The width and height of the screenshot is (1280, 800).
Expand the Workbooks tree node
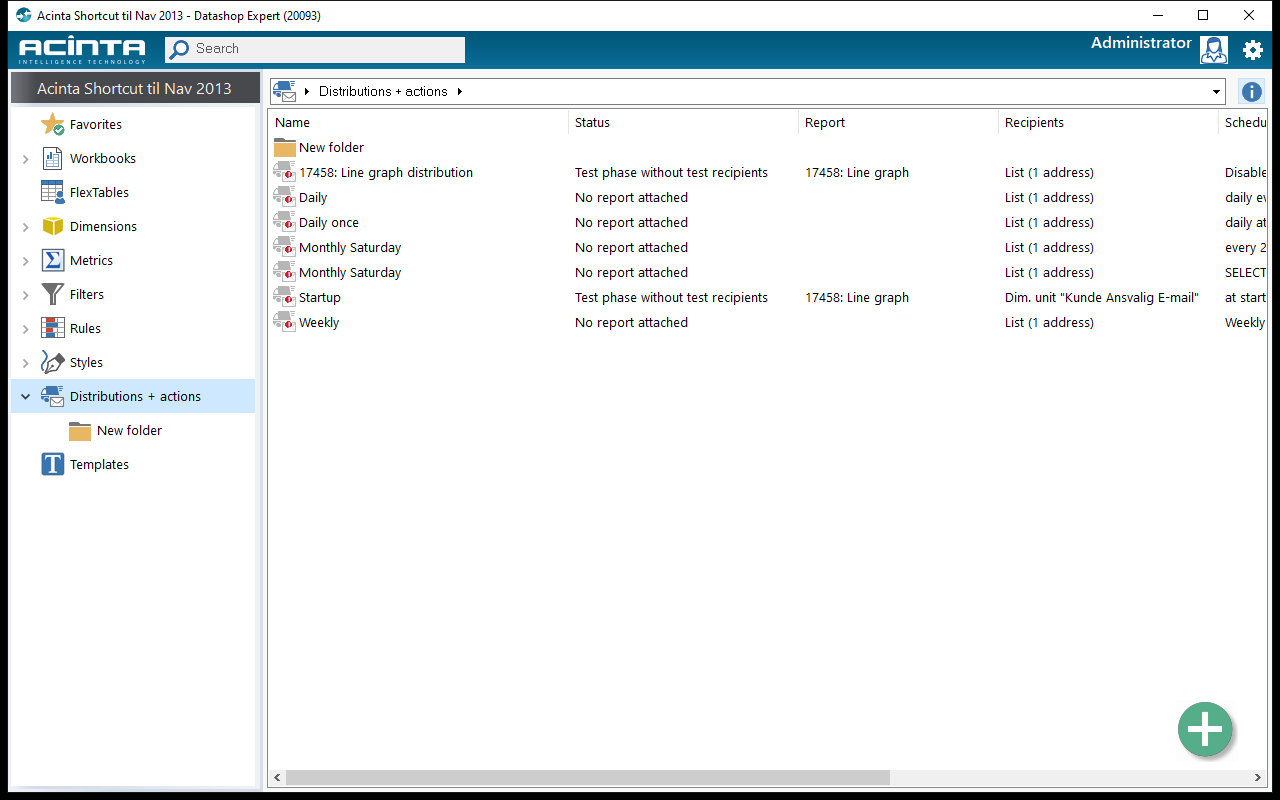26,159
